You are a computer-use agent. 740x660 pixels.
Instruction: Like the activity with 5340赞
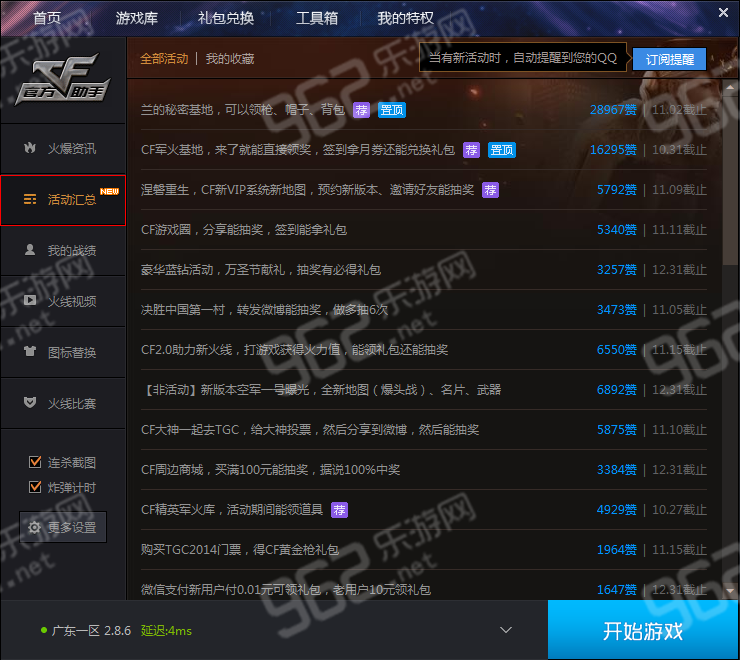(x=616, y=229)
